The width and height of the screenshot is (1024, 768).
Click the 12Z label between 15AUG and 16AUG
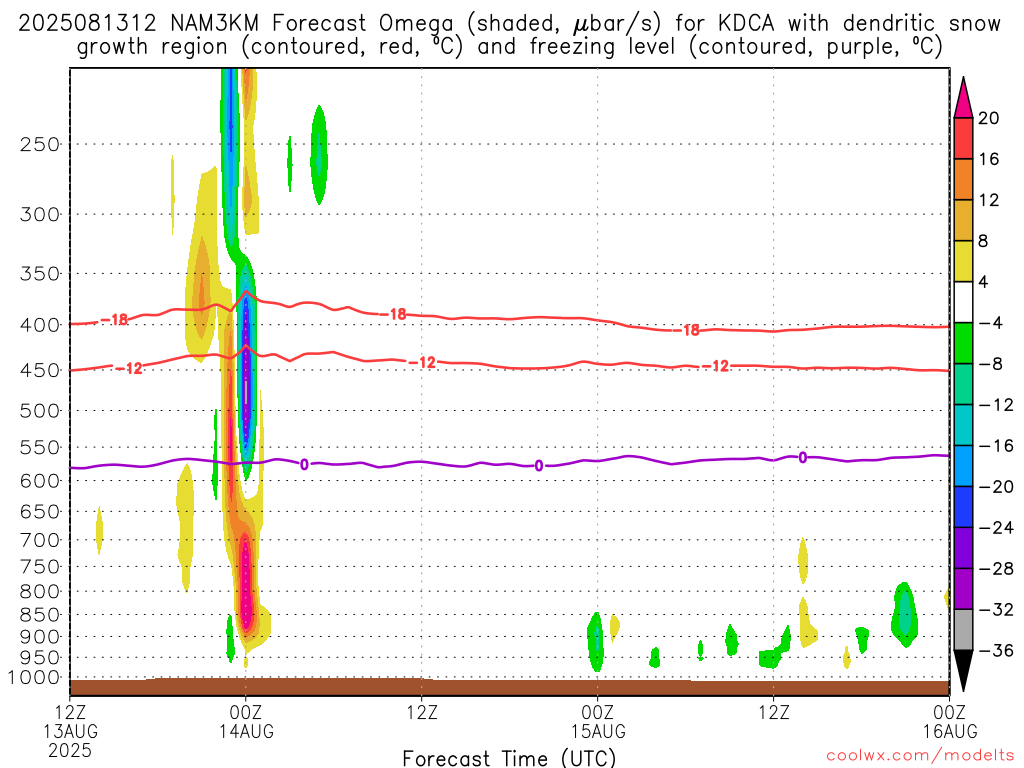click(774, 712)
